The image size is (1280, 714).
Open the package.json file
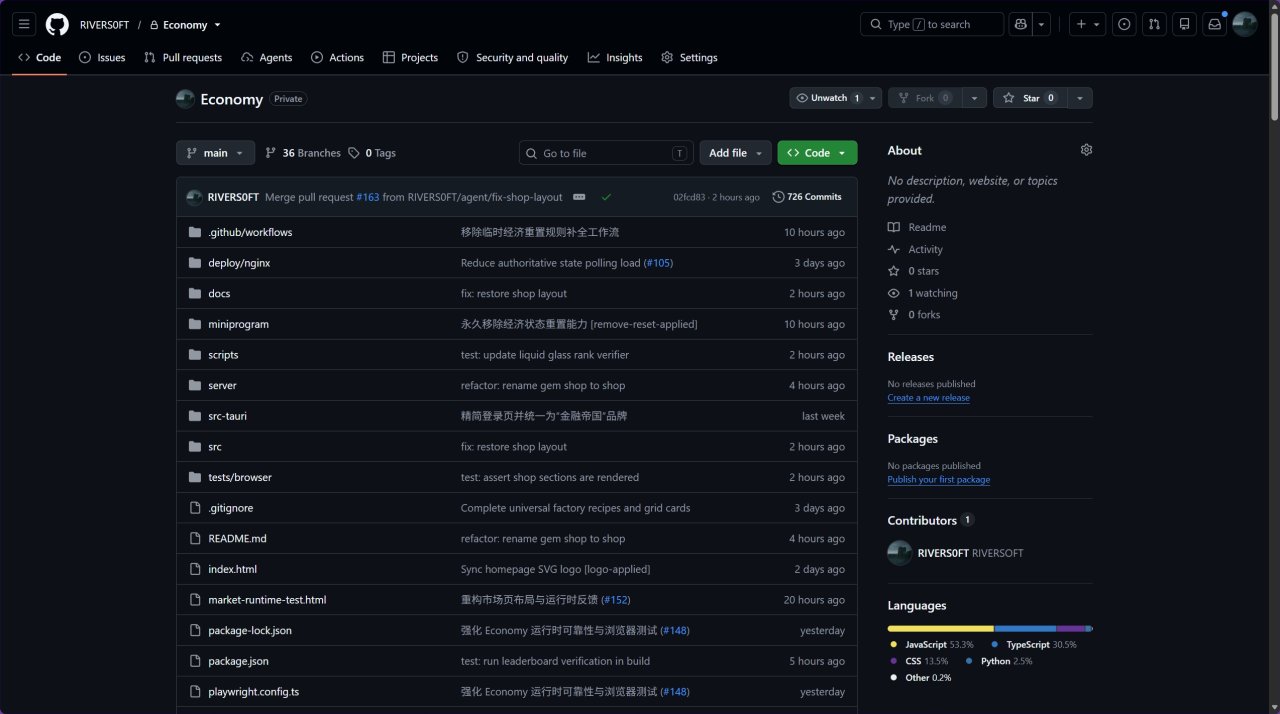tap(238, 661)
